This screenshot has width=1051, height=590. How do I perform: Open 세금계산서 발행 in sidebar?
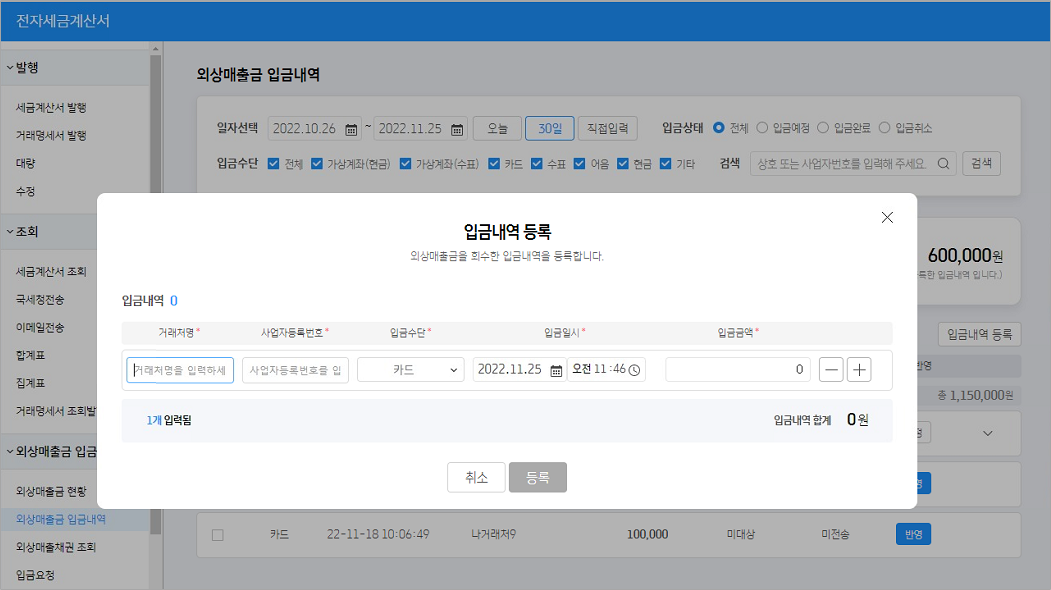pos(51,107)
